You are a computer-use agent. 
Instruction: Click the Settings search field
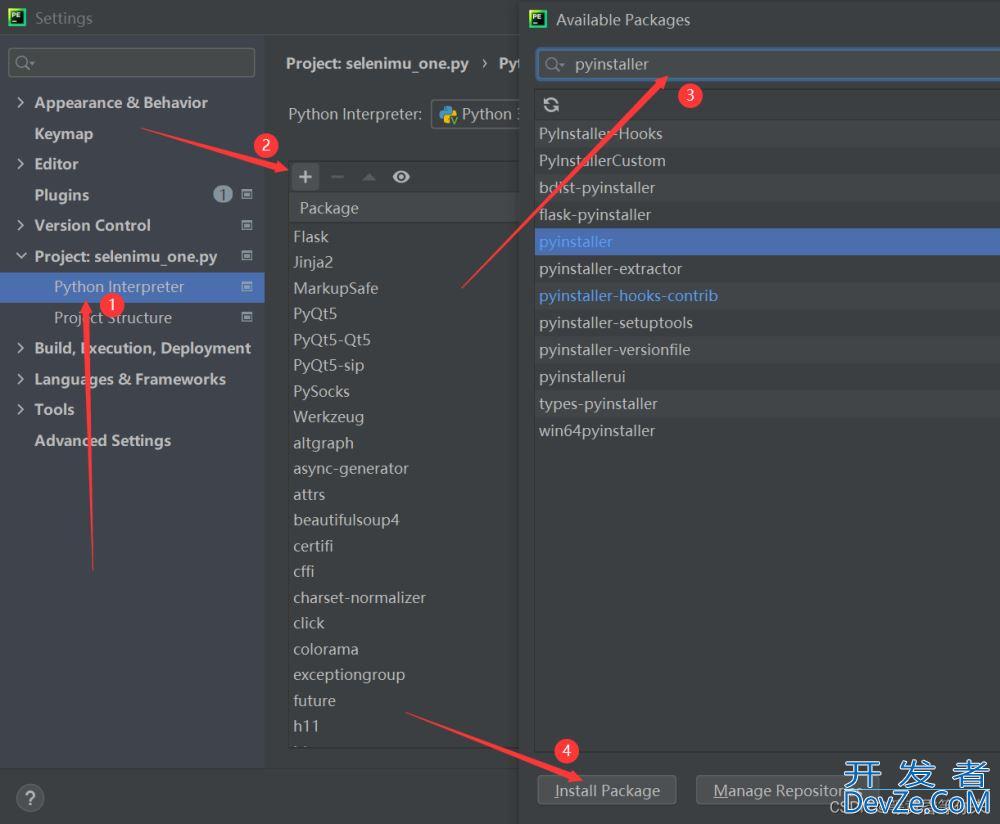[131, 63]
